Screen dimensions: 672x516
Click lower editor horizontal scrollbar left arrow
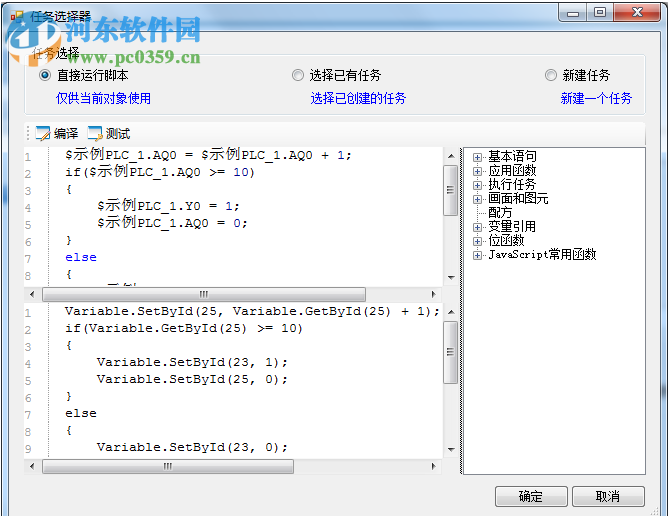(x=32, y=466)
